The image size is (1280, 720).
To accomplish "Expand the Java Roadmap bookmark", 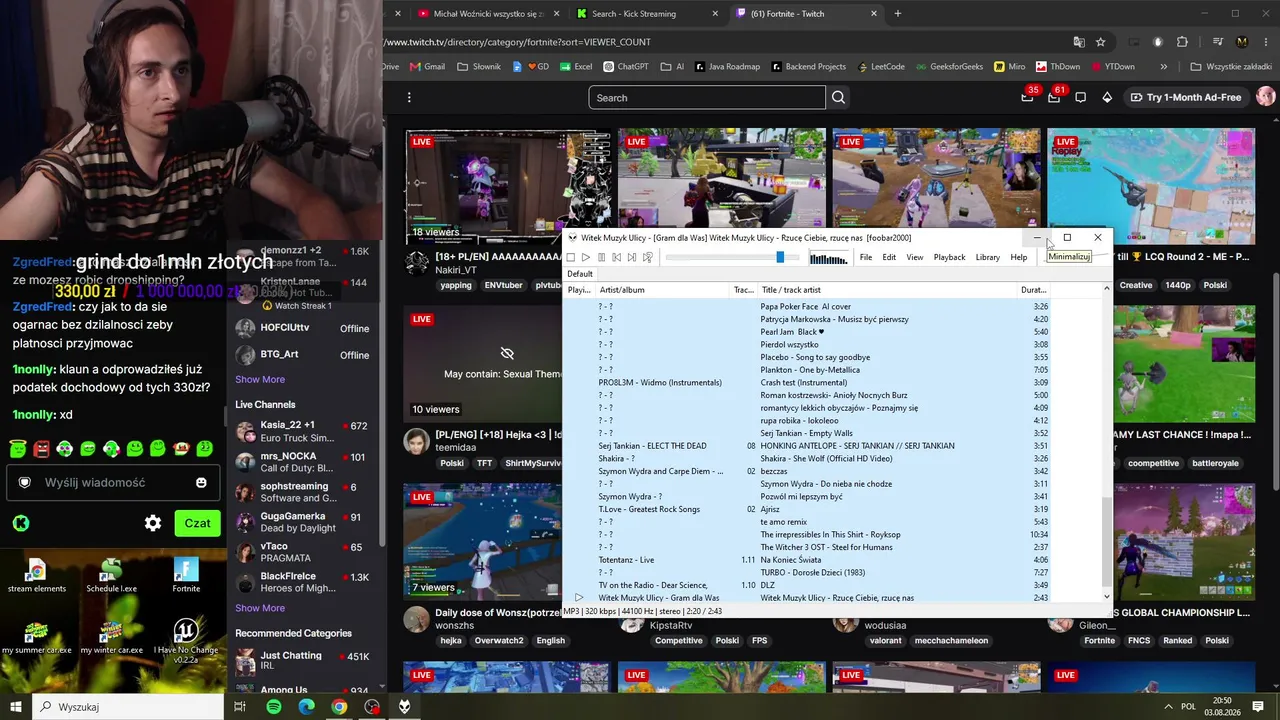I will [728, 67].
